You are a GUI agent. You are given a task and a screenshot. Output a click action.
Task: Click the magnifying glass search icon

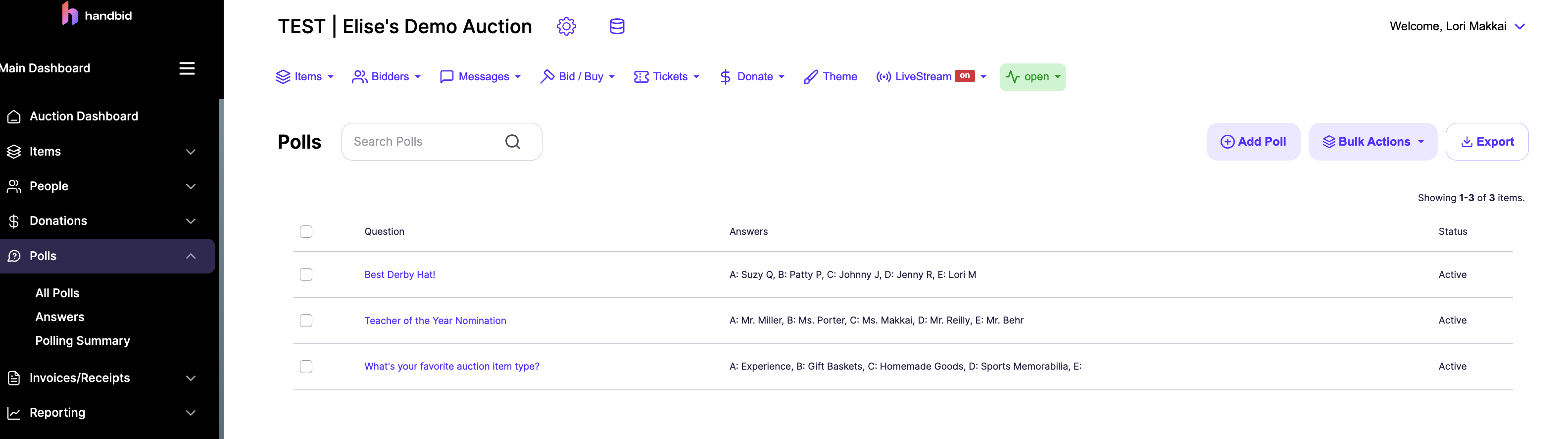point(513,142)
